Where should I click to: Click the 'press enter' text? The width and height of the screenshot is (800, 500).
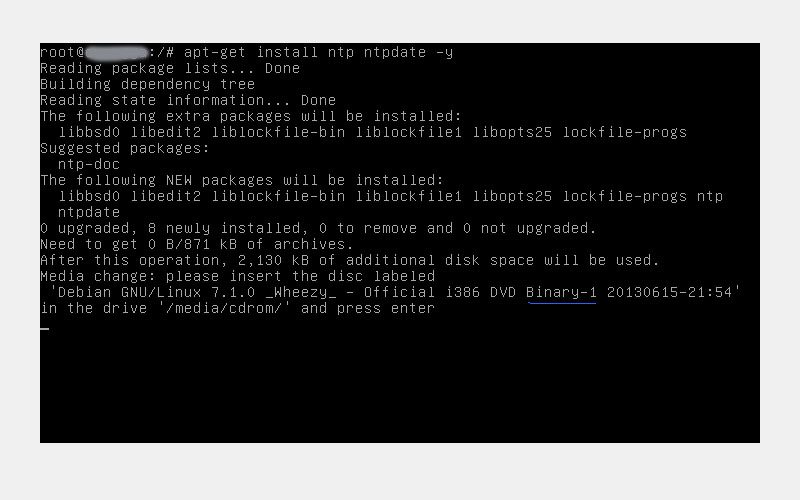tap(385, 308)
